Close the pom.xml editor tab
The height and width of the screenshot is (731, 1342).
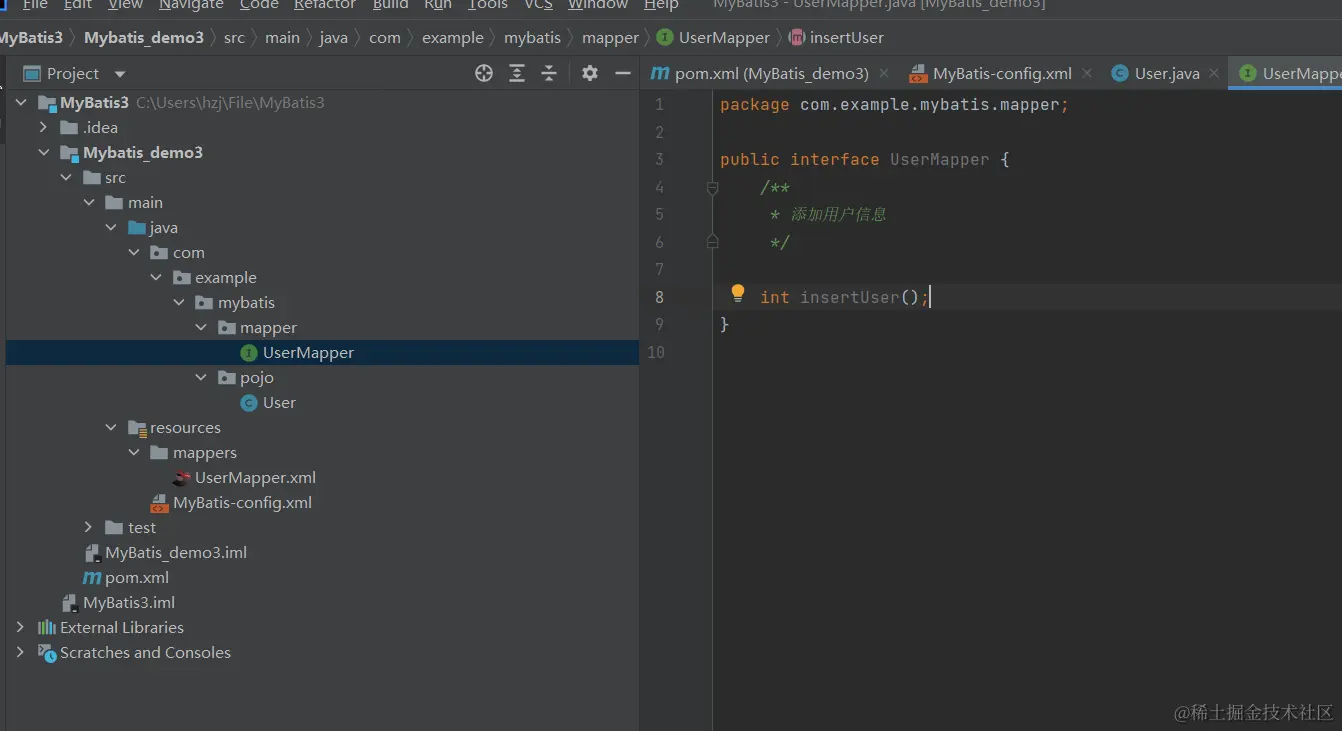[883, 73]
